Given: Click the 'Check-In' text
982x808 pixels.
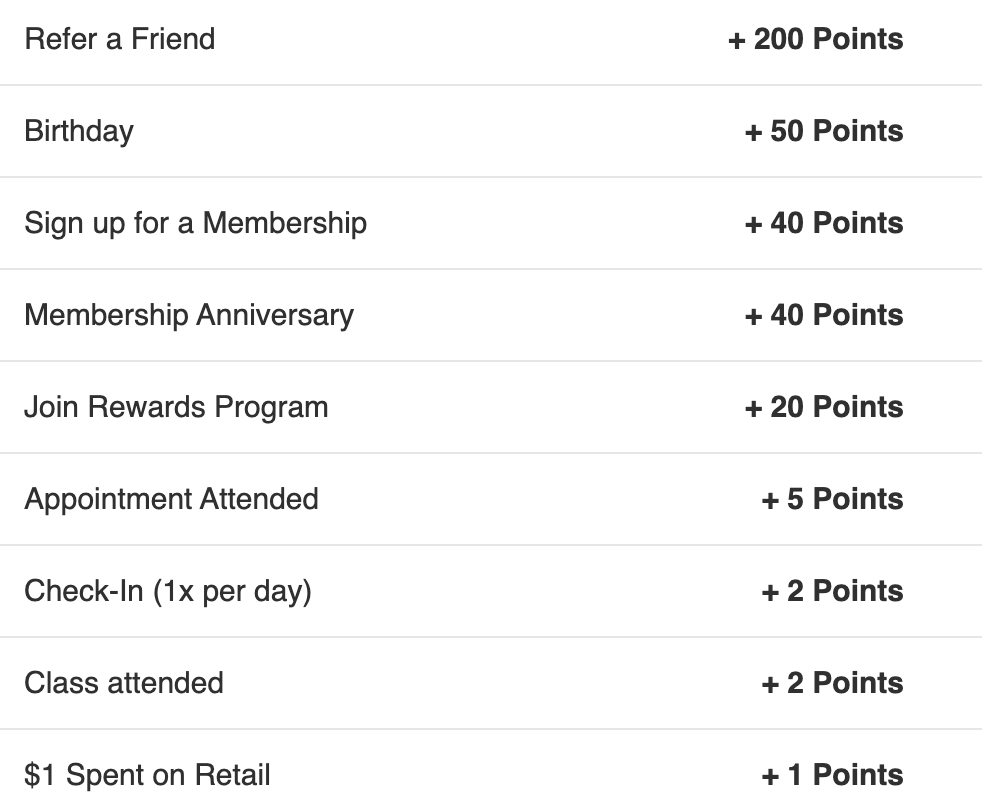Looking at the screenshot, I should pyautogui.click(x=84, y=591).
